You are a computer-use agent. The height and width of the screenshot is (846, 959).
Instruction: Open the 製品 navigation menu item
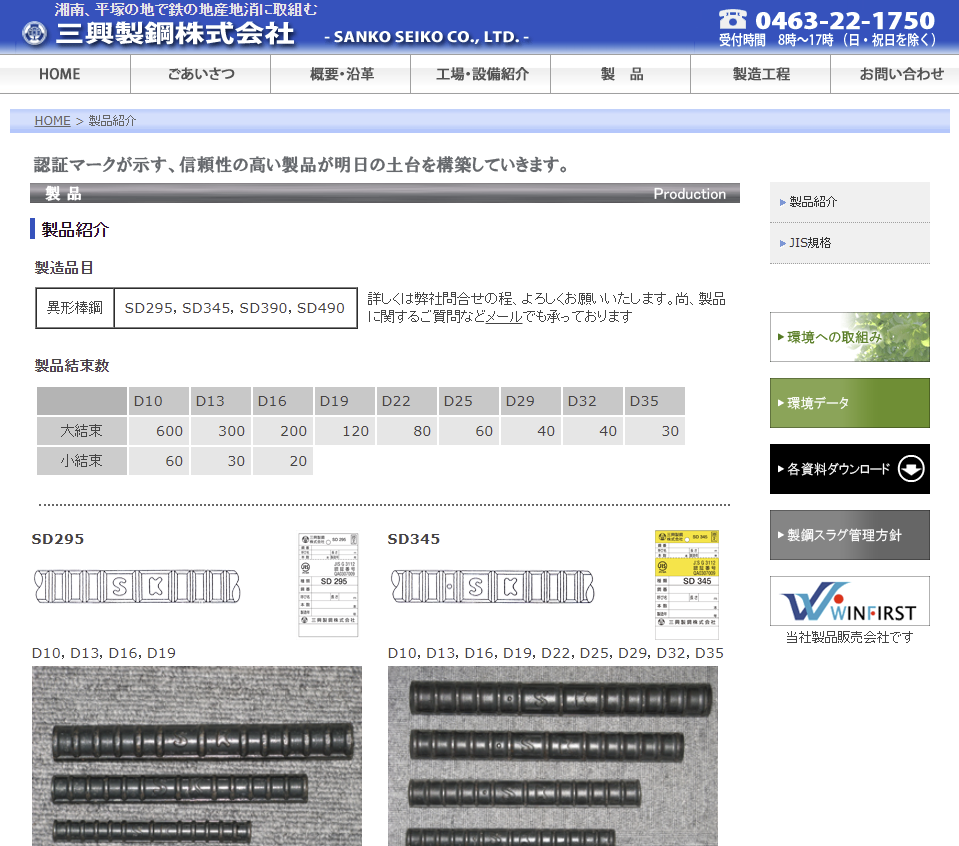621,74
